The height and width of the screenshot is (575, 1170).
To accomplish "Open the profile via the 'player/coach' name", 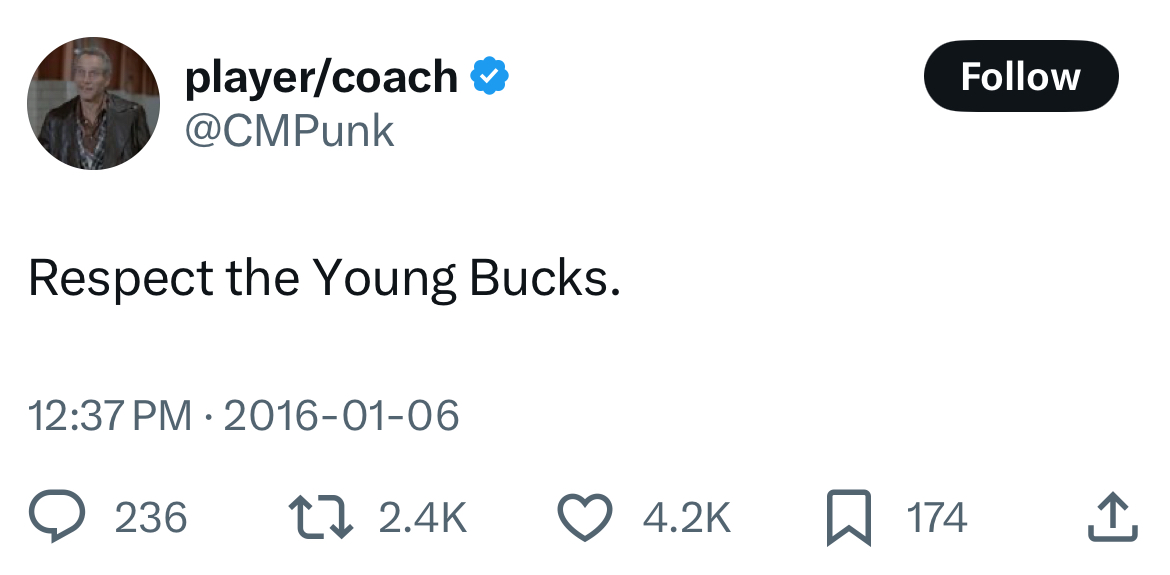I will [321, 78].
